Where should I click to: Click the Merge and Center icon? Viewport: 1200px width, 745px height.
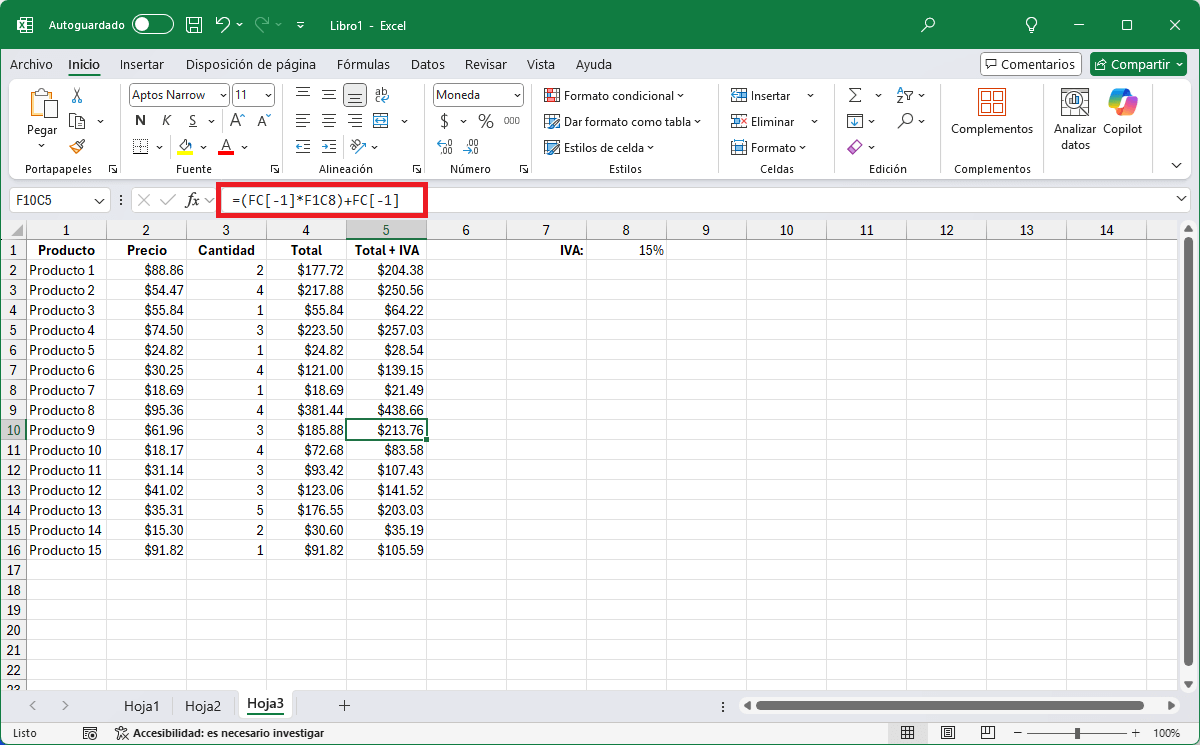(380, 121)
